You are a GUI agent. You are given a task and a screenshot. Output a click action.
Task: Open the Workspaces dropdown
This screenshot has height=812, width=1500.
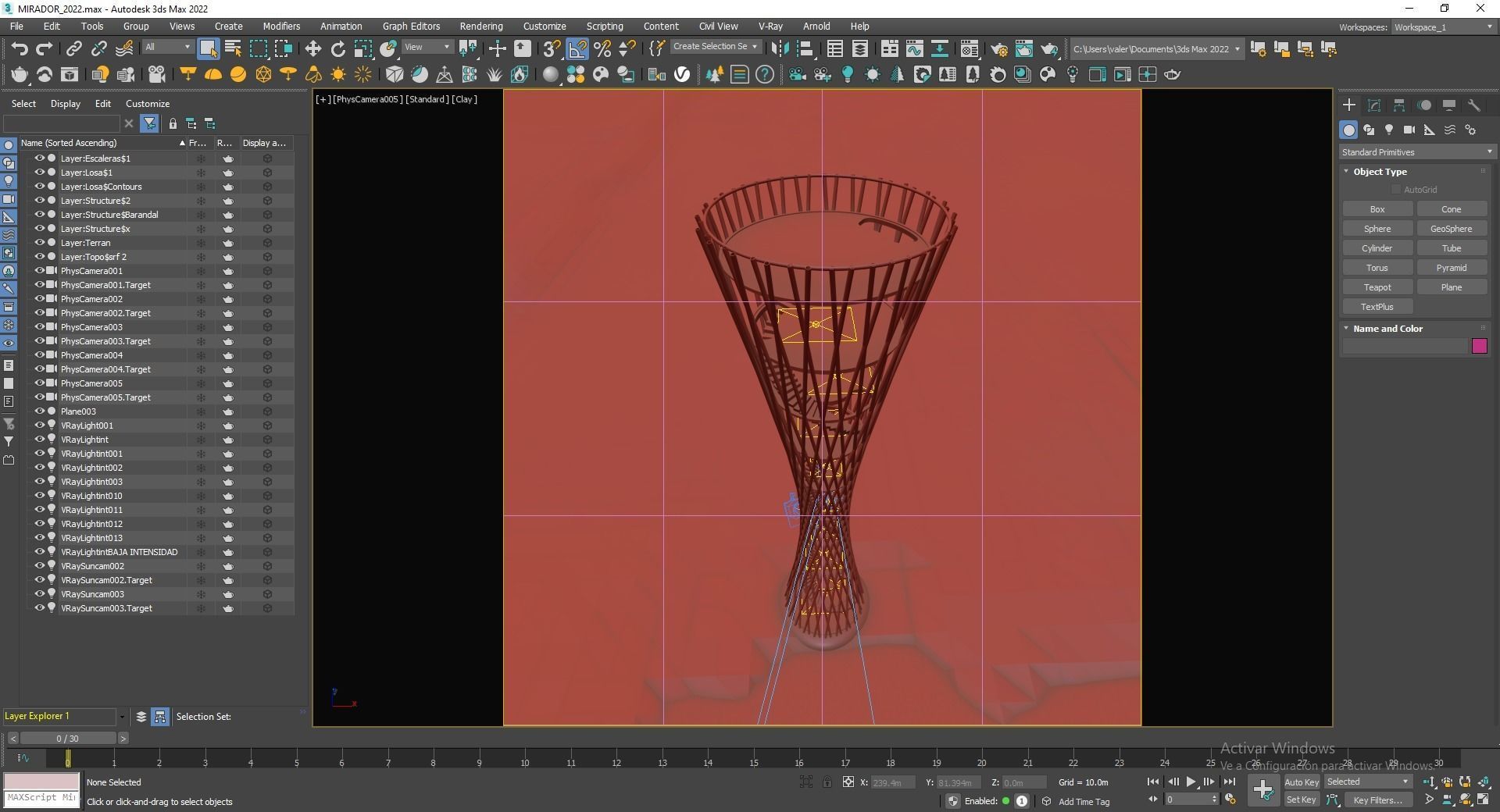1443,27
